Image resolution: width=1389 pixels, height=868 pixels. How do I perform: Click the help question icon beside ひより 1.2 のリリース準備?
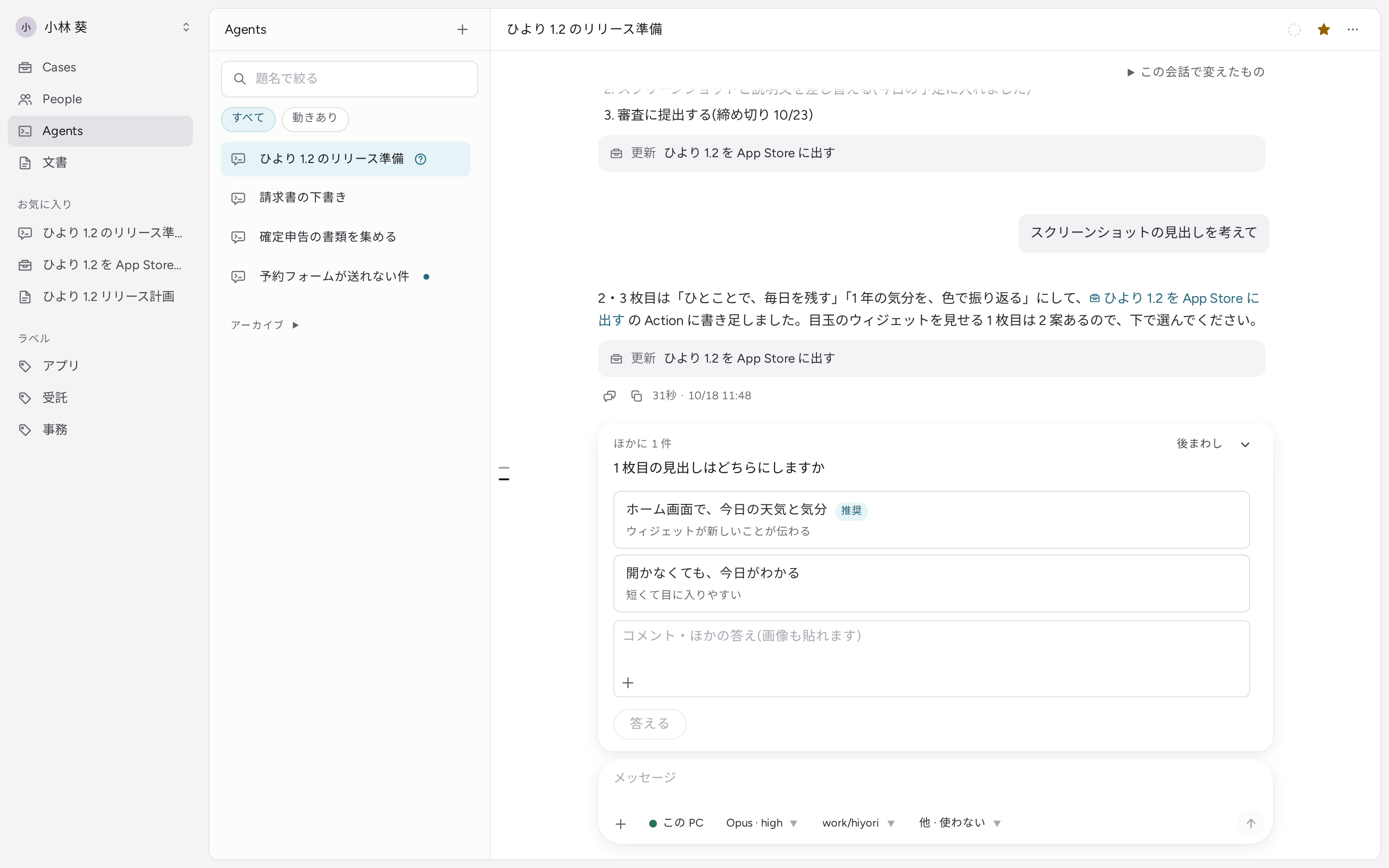420,159
